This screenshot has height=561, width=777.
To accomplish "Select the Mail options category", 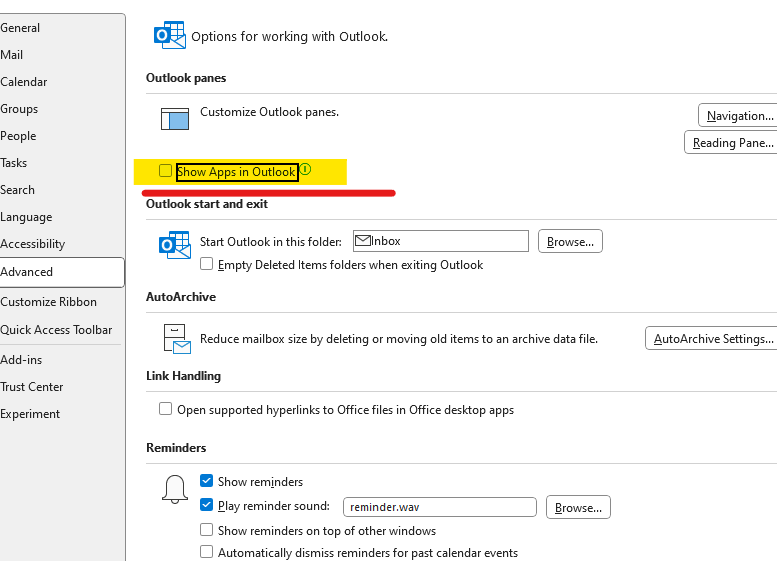I will coord(11,55).
